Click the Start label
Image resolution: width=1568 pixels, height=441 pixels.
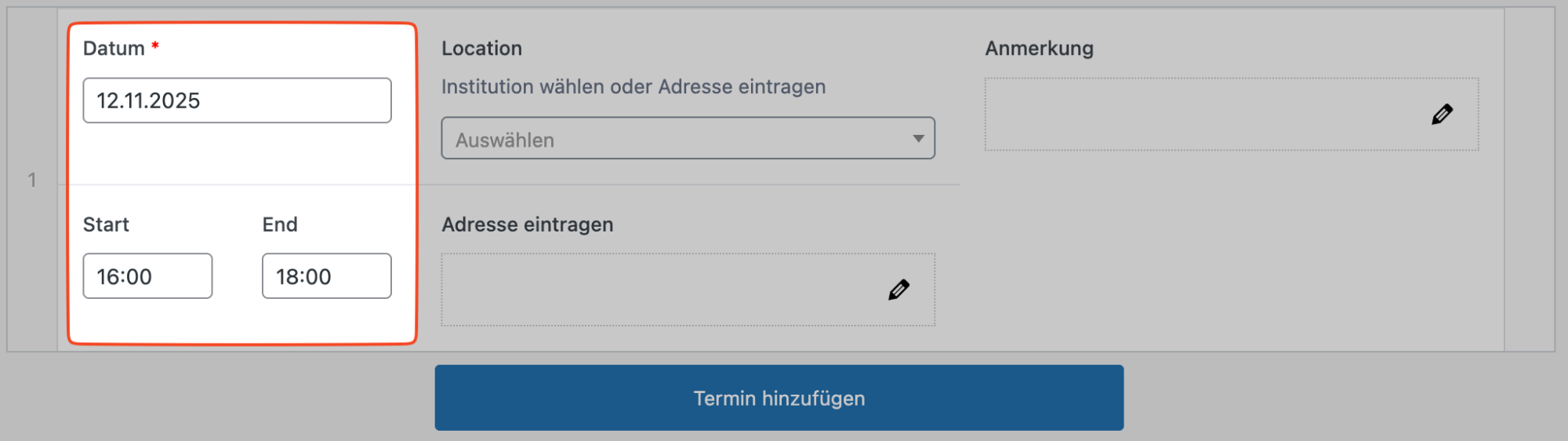pyautogui.click(x=106, y=224)
